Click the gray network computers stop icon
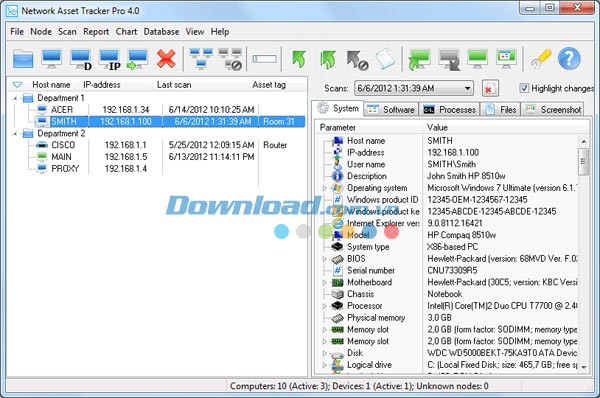 click(230, 59)
